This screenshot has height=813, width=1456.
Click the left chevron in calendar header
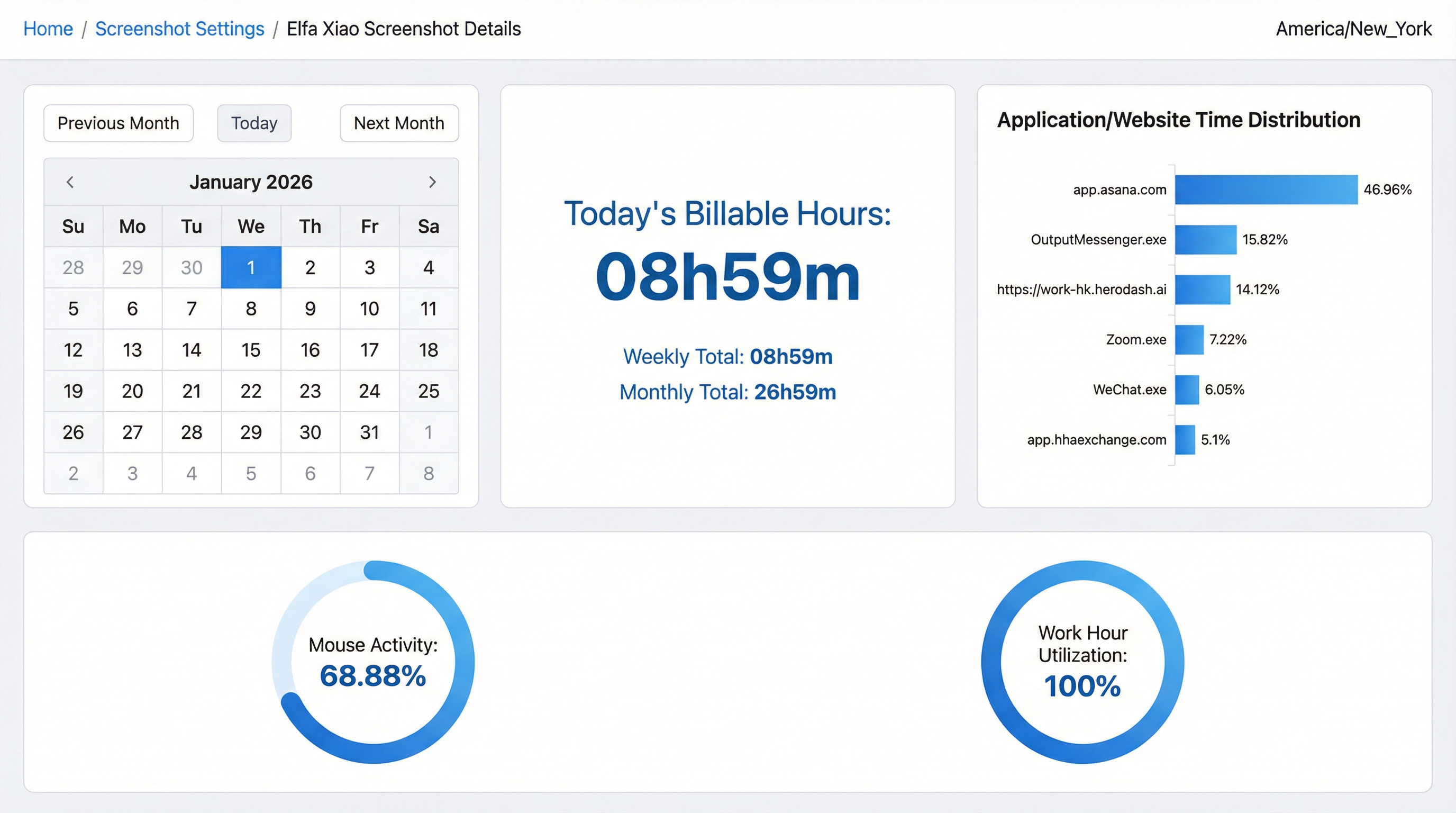click(x=70, y=182)
